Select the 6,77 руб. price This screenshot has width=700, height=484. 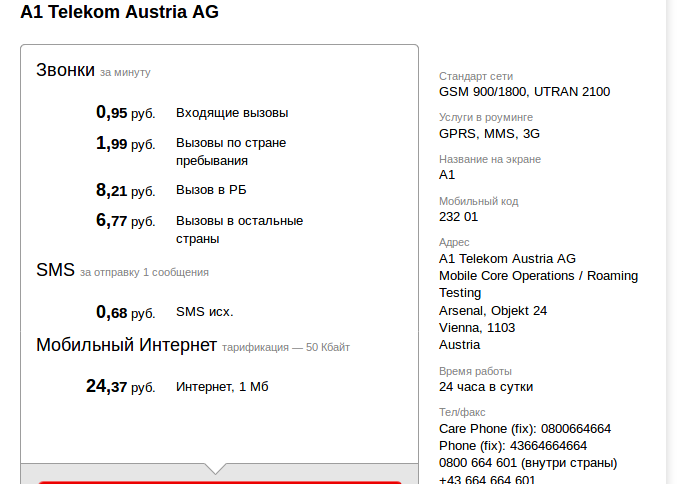(x=125, y=221)
